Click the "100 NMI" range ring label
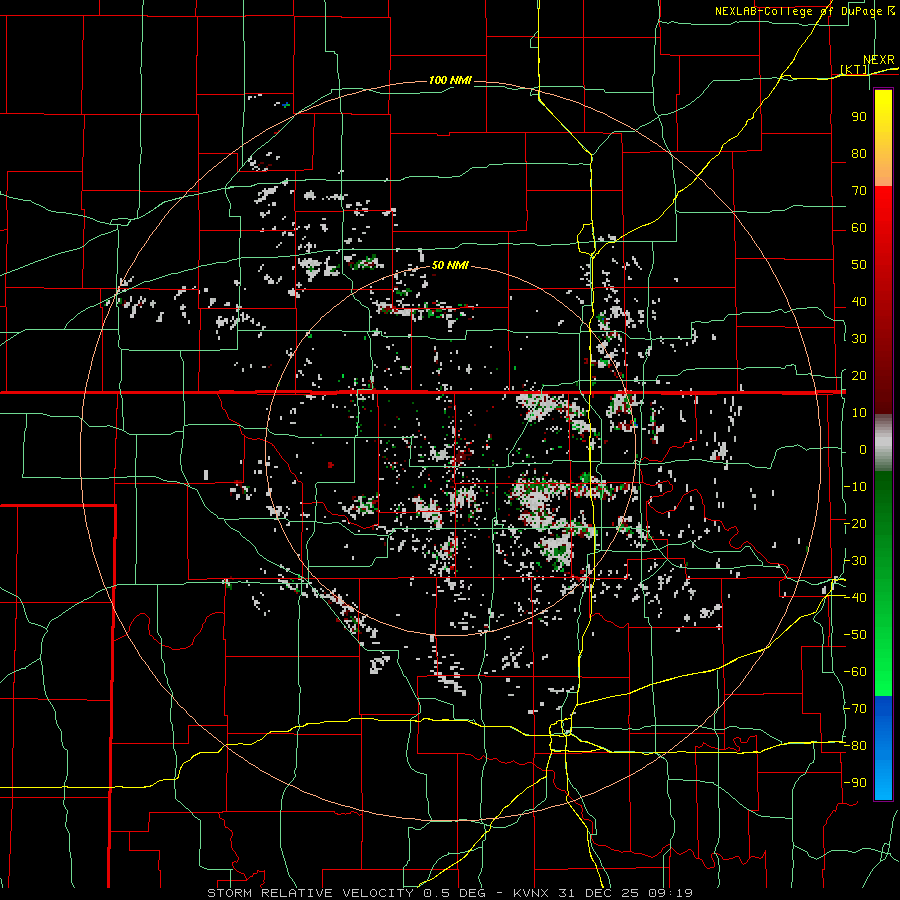 click(450, 80)
